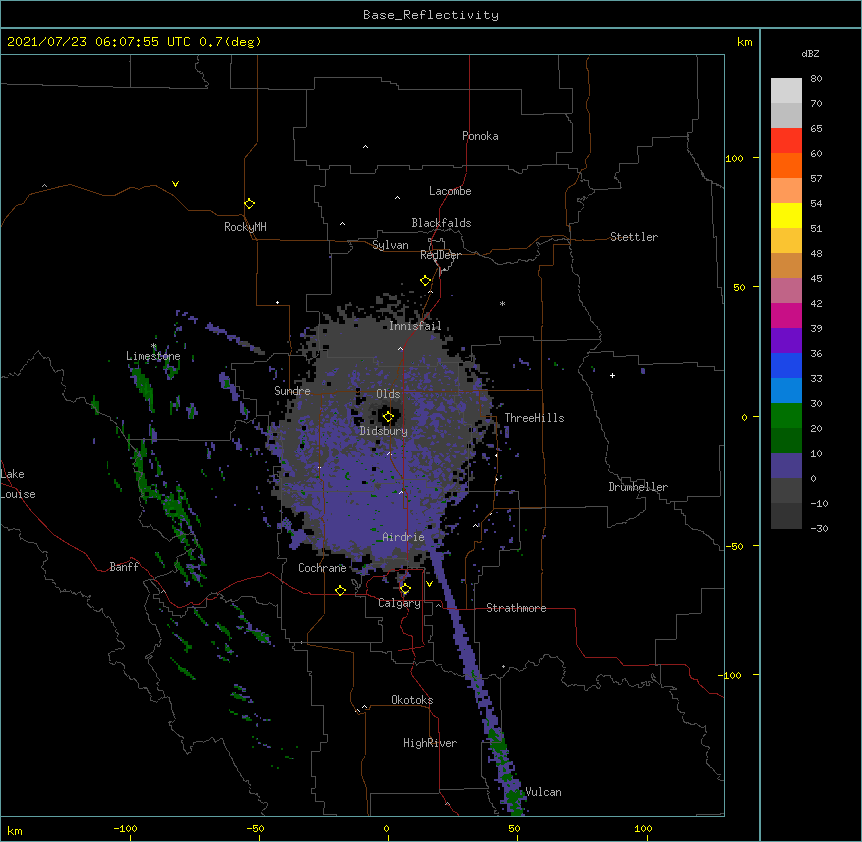Viewport: 862px width, 842px height.
Task: Click the white asterisk marker east of Innisfail
Action: click(502, 303)
